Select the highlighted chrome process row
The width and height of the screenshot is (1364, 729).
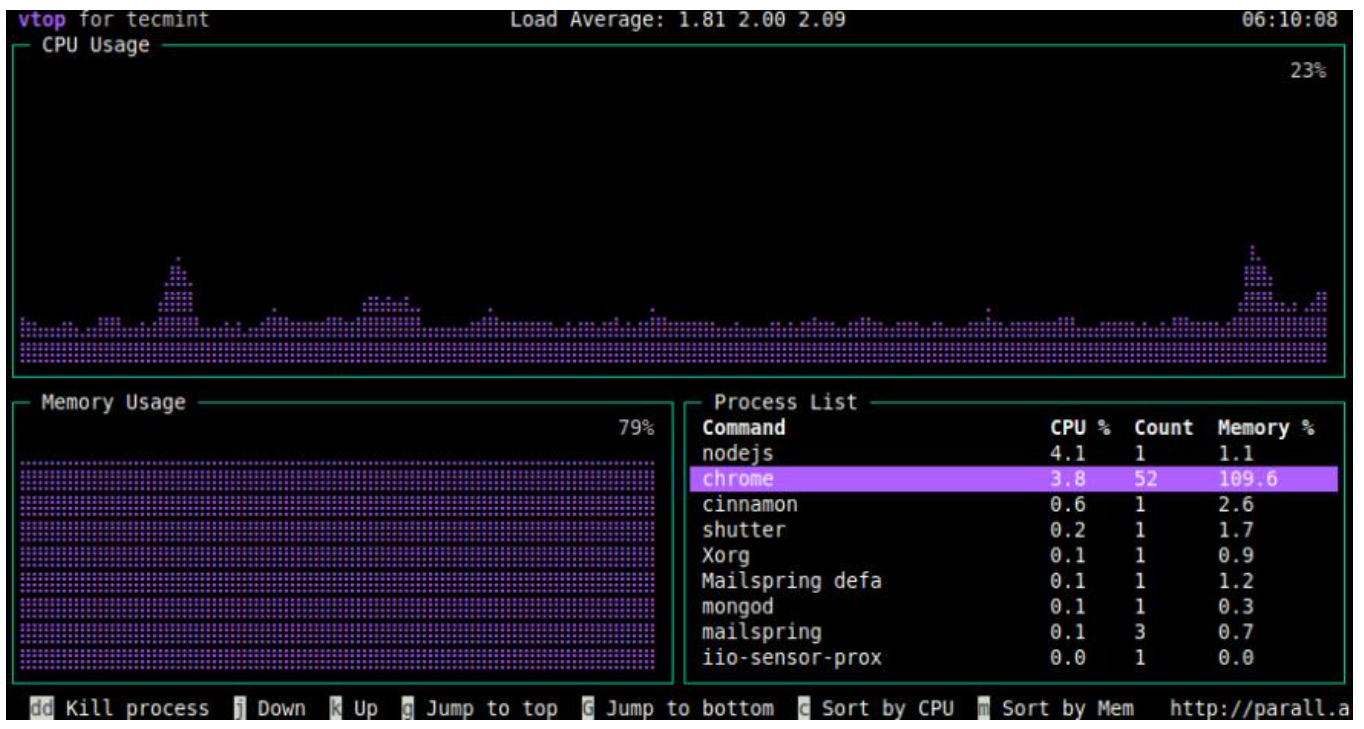point(1012,479)
